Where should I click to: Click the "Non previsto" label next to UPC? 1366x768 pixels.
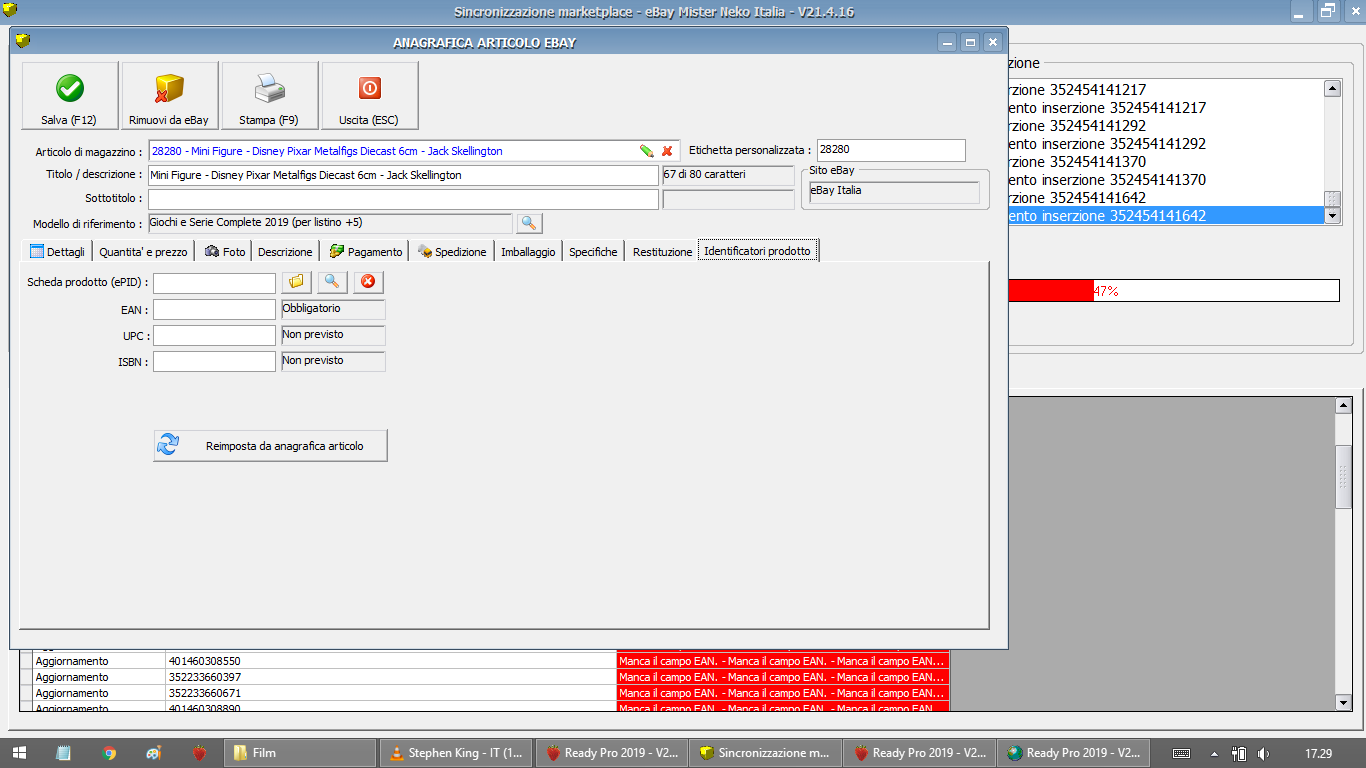pos(333,335)
